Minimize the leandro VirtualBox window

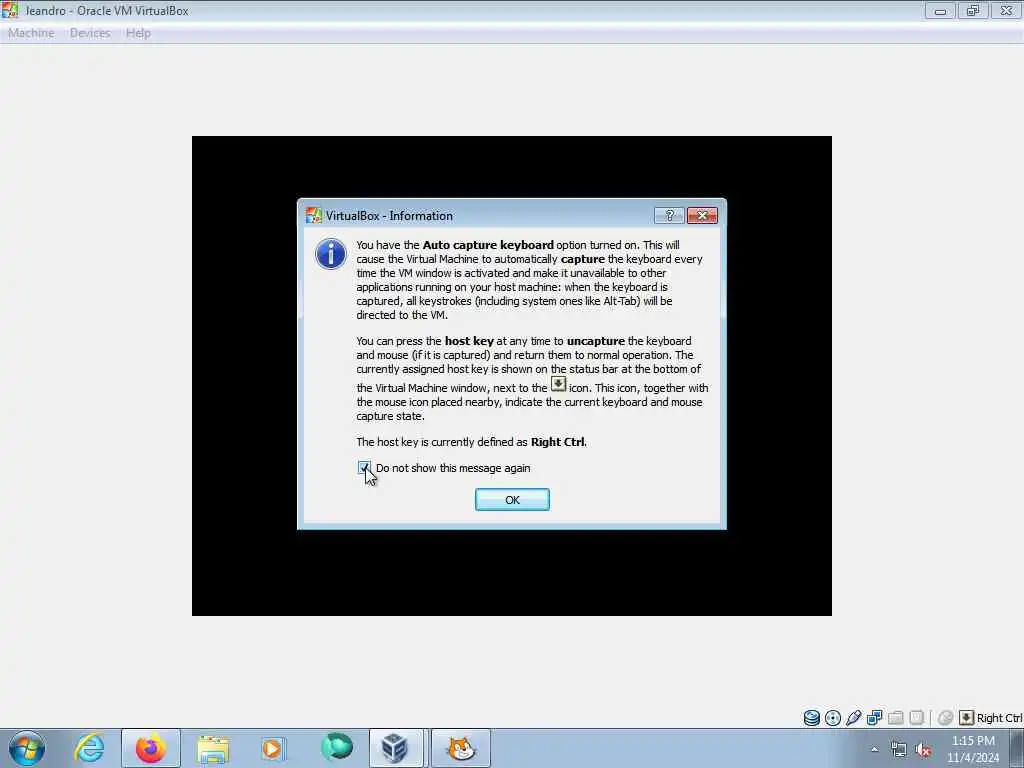(x=940, y=10)
